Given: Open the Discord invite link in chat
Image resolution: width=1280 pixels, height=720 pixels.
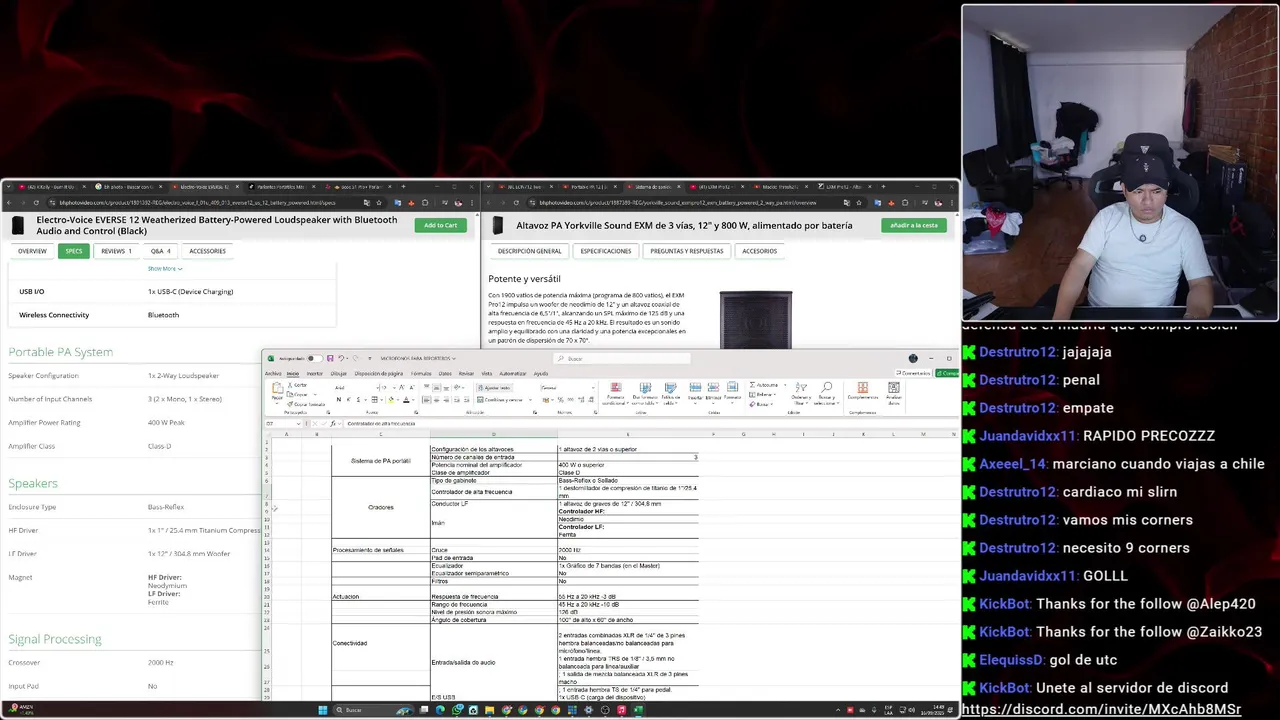Looking at the screenshot, I should coord(1101,709).
